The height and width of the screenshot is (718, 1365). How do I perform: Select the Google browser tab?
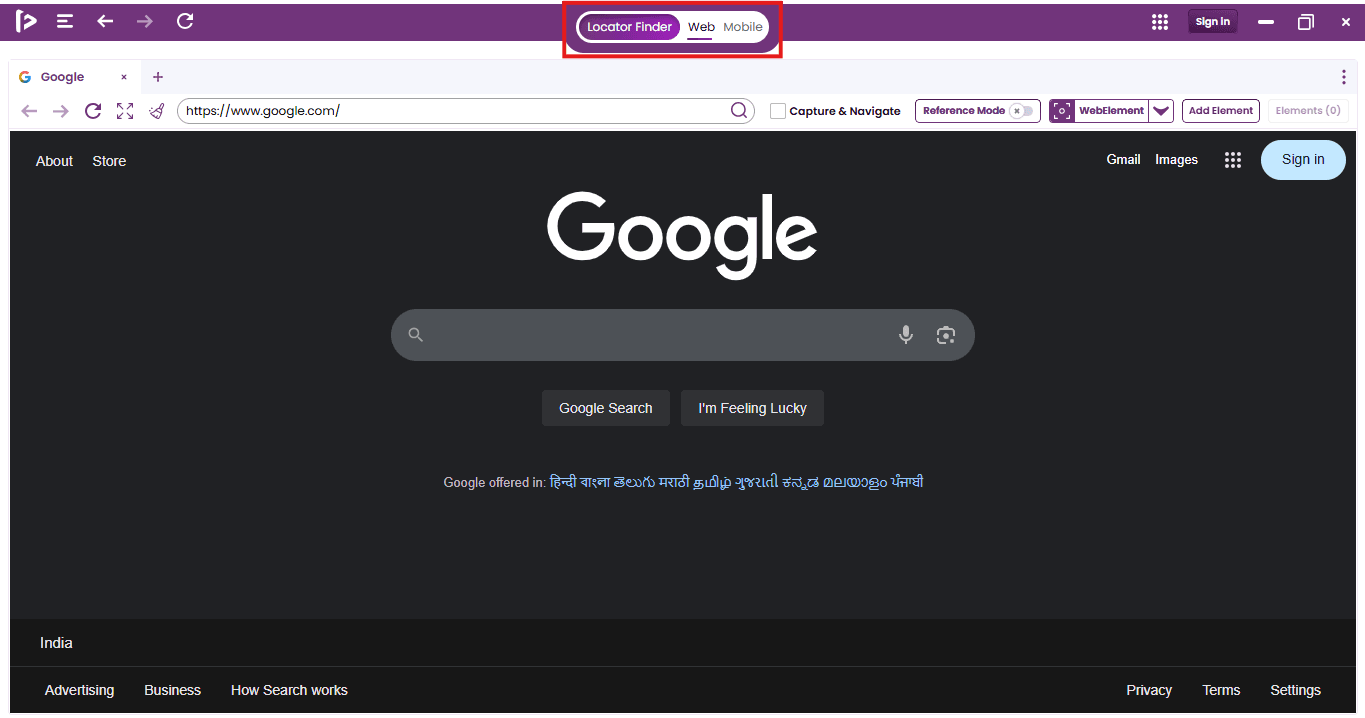[x=75, y=77]
